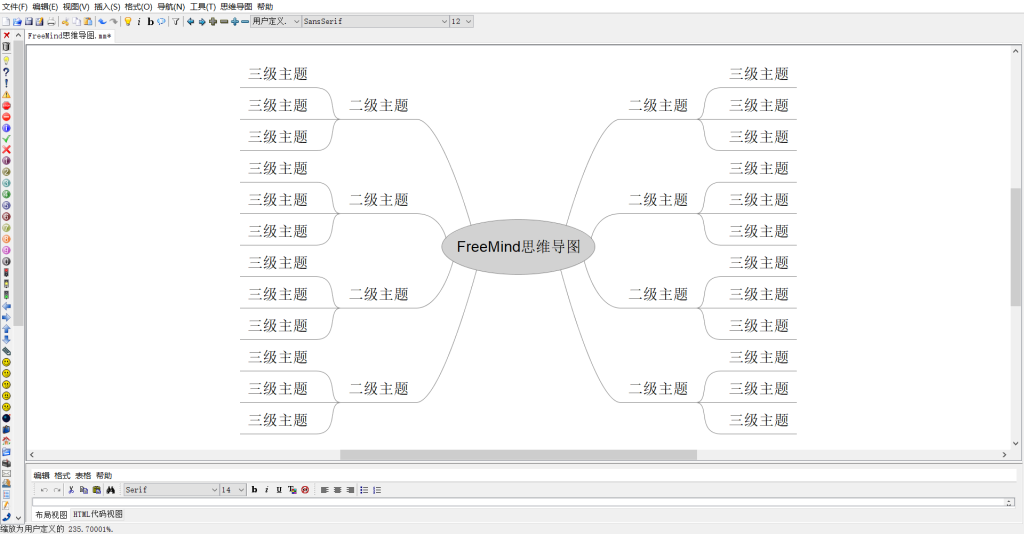
Task: Insert numbered list in note editor
Action: pos(377,490)
